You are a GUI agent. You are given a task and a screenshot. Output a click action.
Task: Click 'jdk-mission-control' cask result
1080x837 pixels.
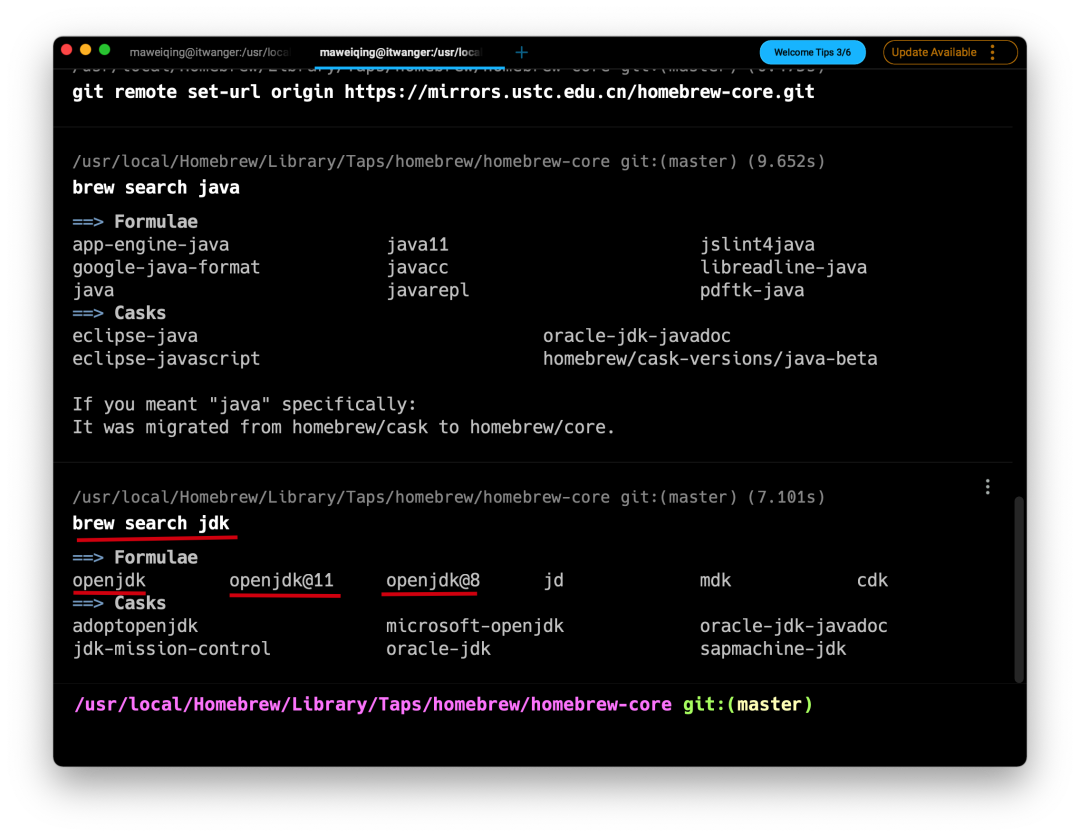172,649
